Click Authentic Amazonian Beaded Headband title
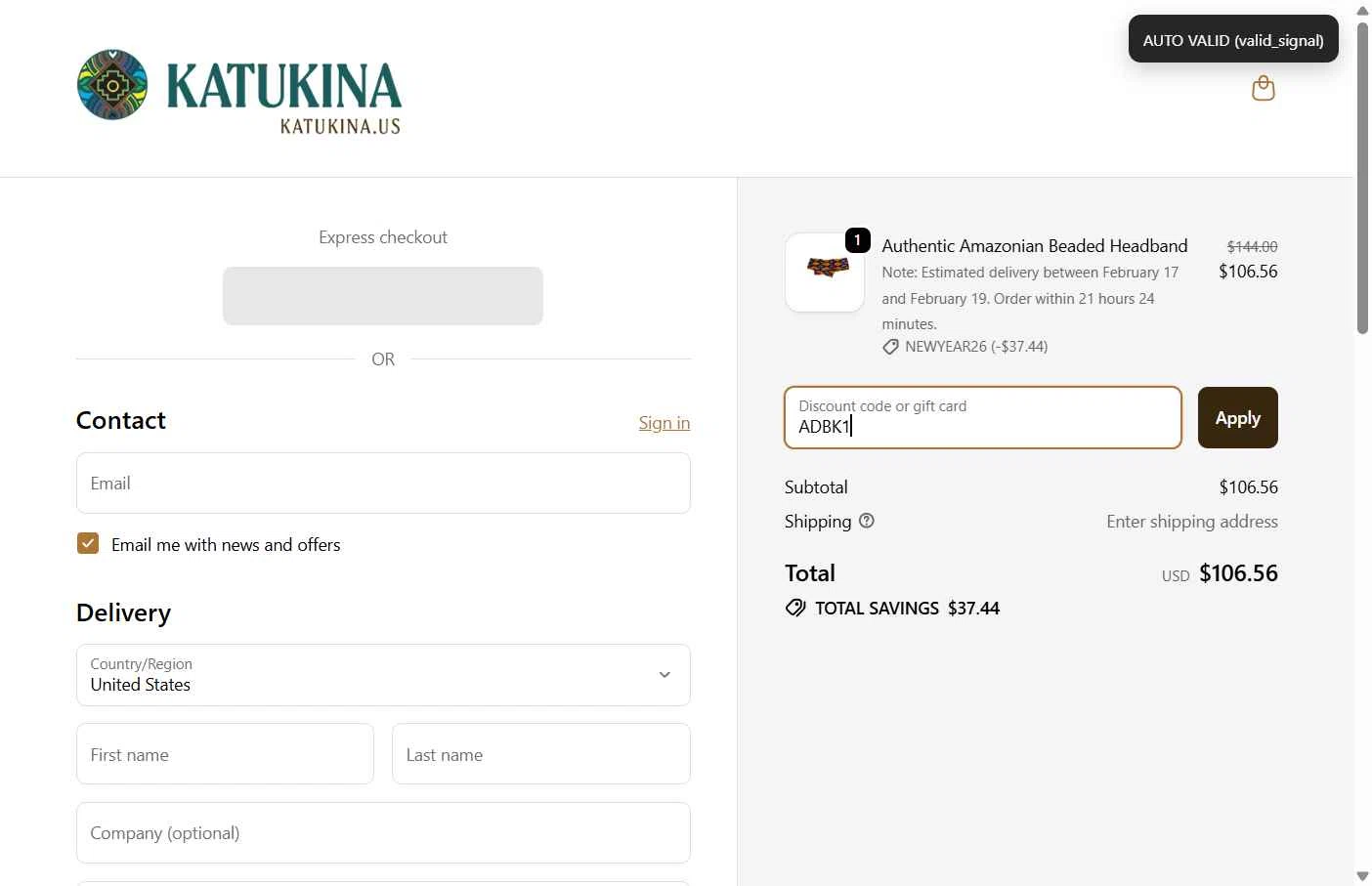This screenshot has height=886, width=1372. 1035,246
